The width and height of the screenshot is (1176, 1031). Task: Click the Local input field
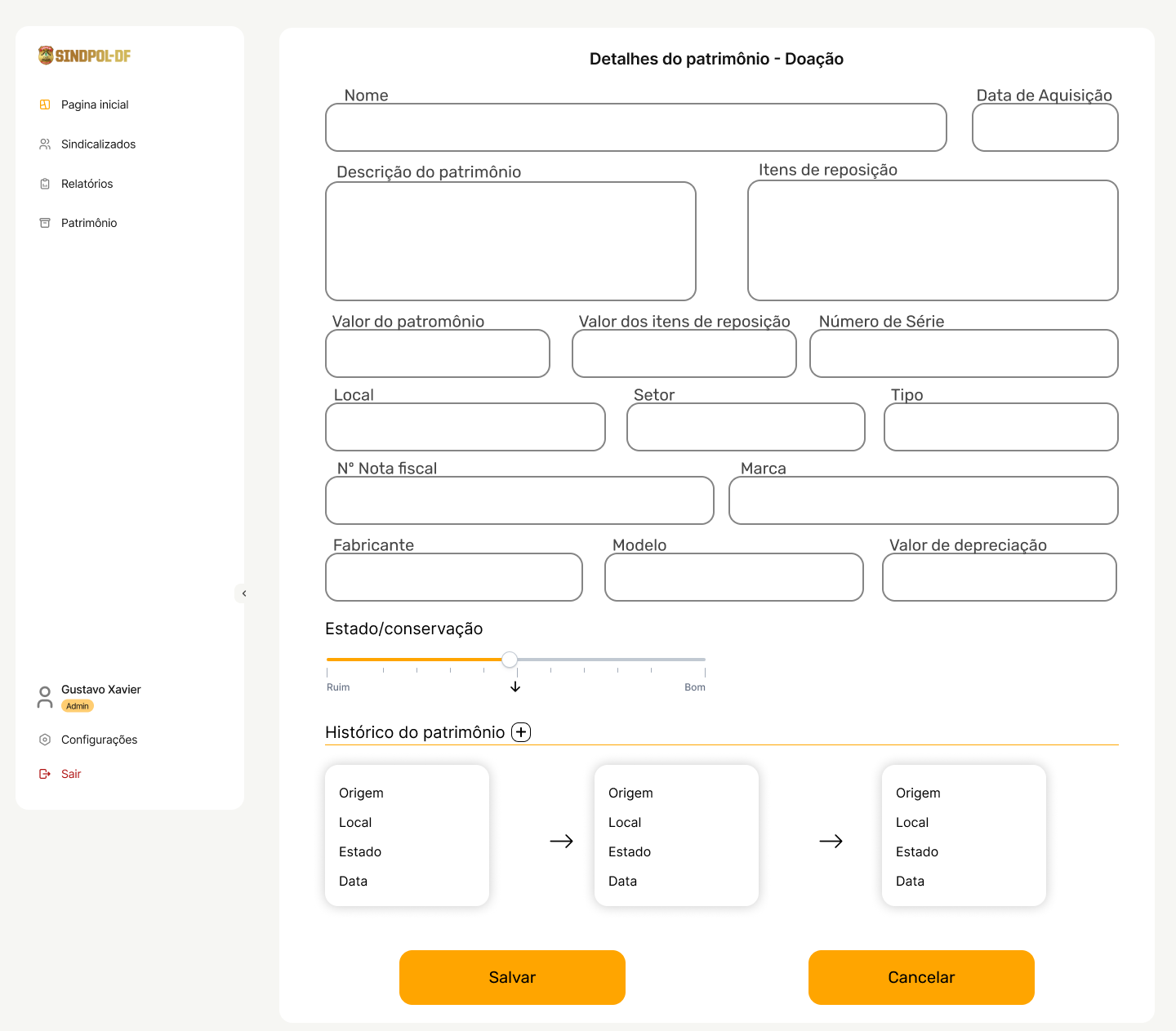coord(465,427)
